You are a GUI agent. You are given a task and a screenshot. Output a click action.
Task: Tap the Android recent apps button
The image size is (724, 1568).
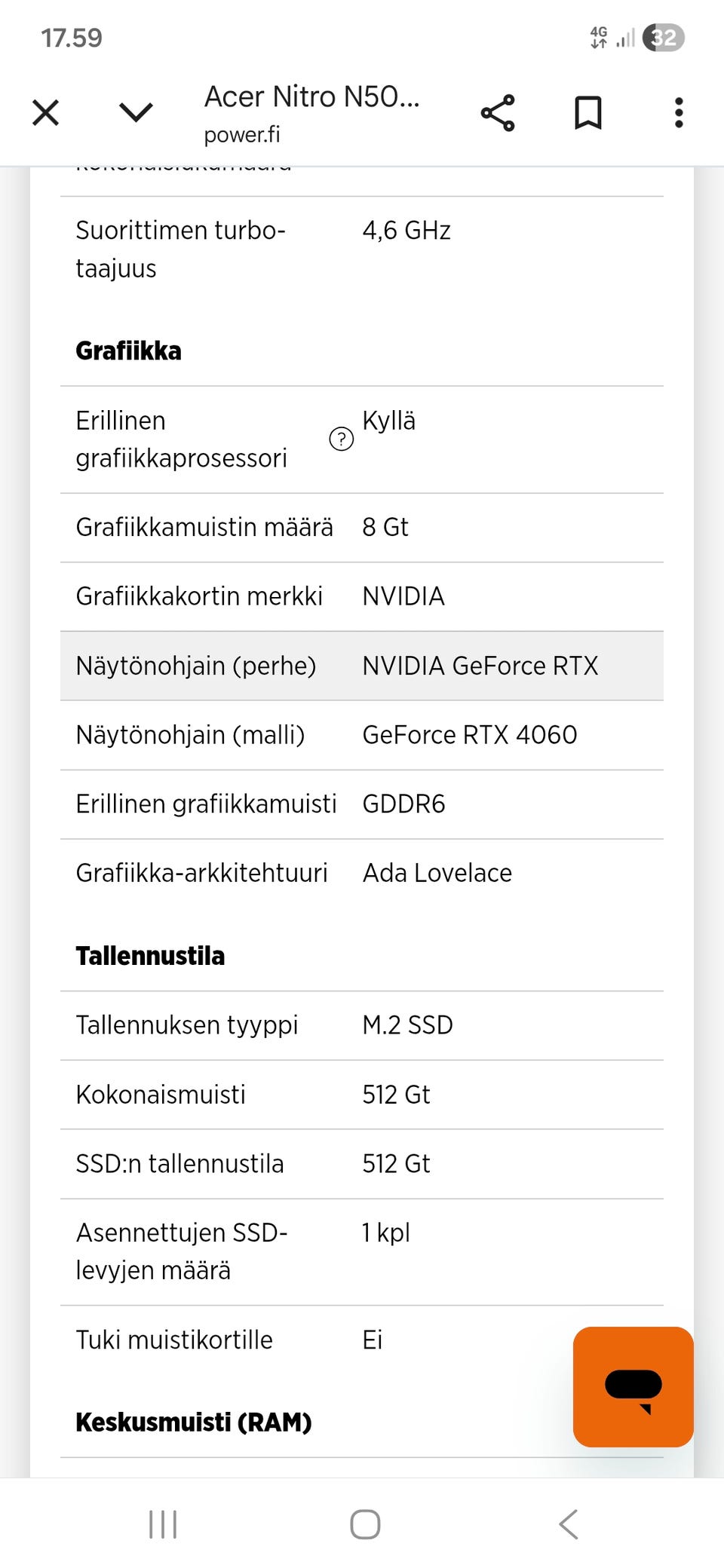(163, 1524)
